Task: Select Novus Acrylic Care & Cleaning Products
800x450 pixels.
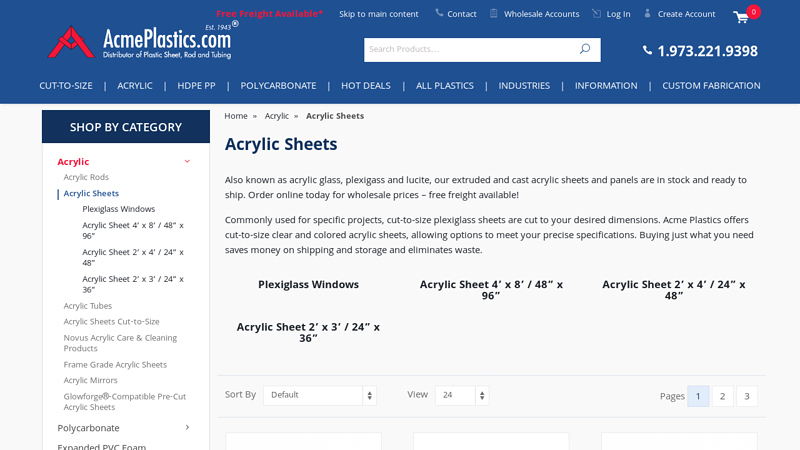Action: [x=120, y=343]
